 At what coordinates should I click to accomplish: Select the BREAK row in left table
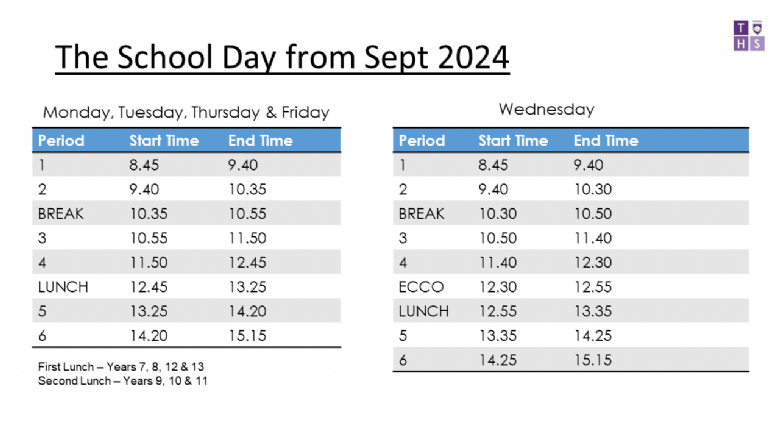click(x=187, y=213)
